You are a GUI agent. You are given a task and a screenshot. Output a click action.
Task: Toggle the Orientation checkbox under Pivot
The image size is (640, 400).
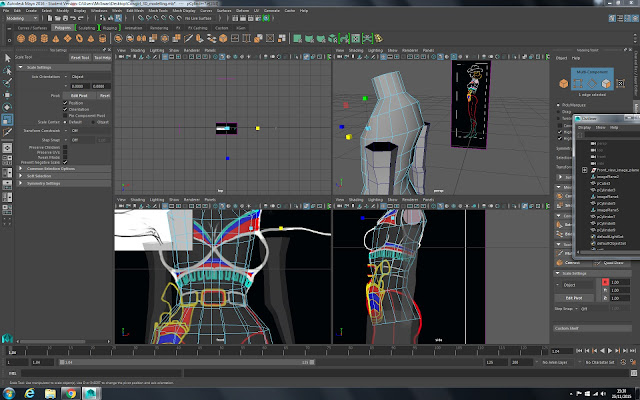(66, 109)
